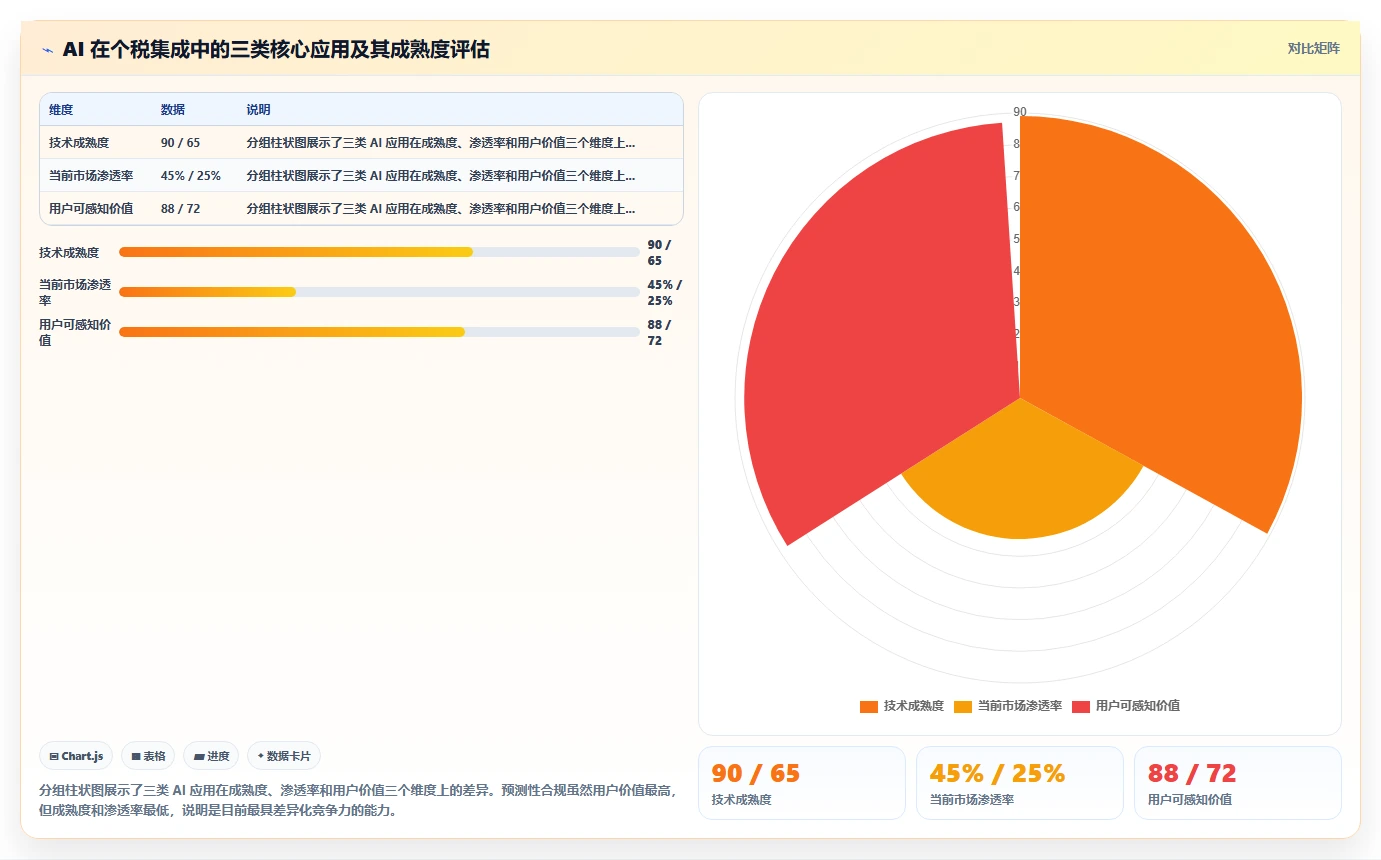
Task: Click the 用户可感知价值 progress bar
Action: click(x=379, y=332)
